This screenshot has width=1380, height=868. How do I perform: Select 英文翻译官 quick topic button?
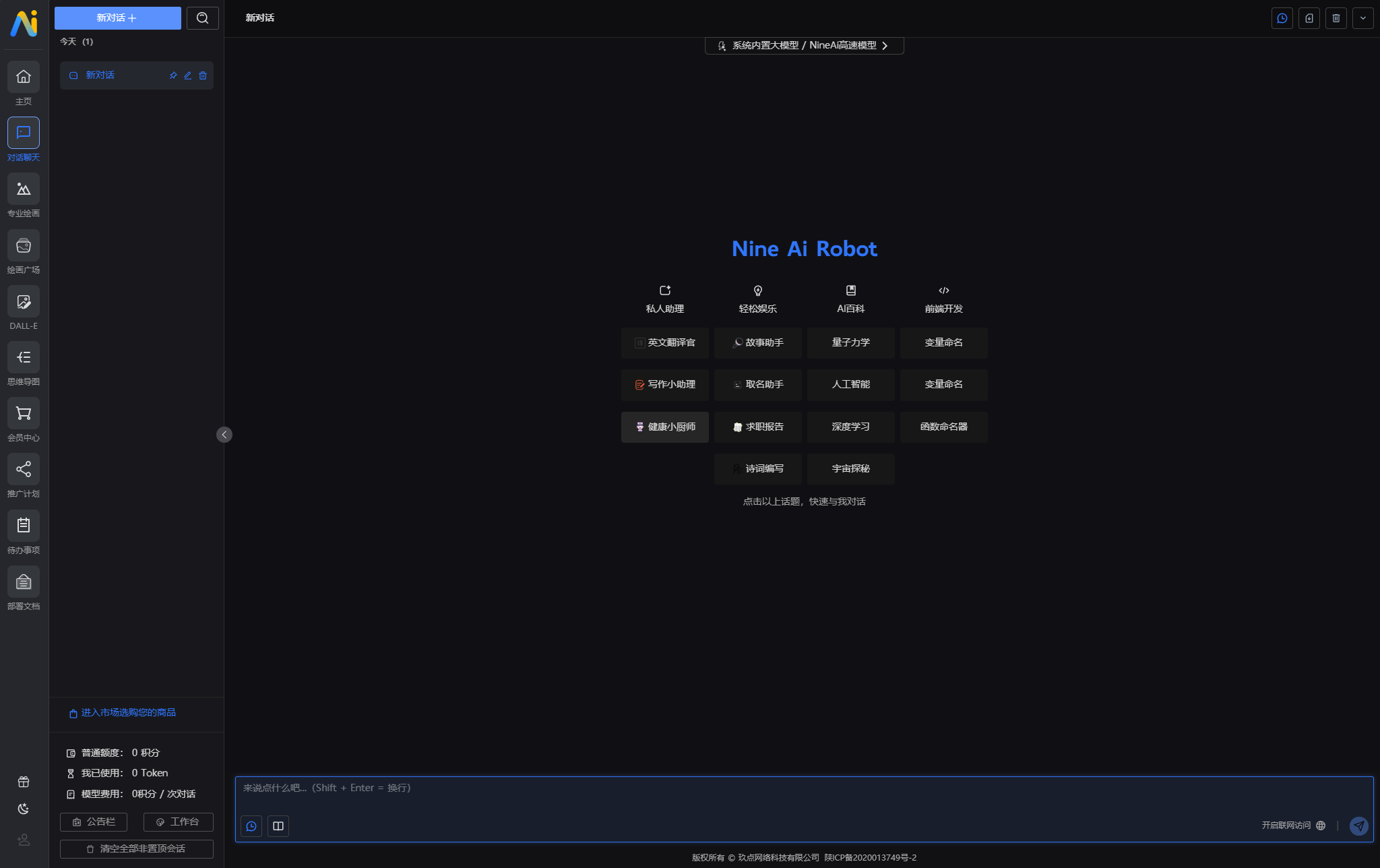point(664,341)
